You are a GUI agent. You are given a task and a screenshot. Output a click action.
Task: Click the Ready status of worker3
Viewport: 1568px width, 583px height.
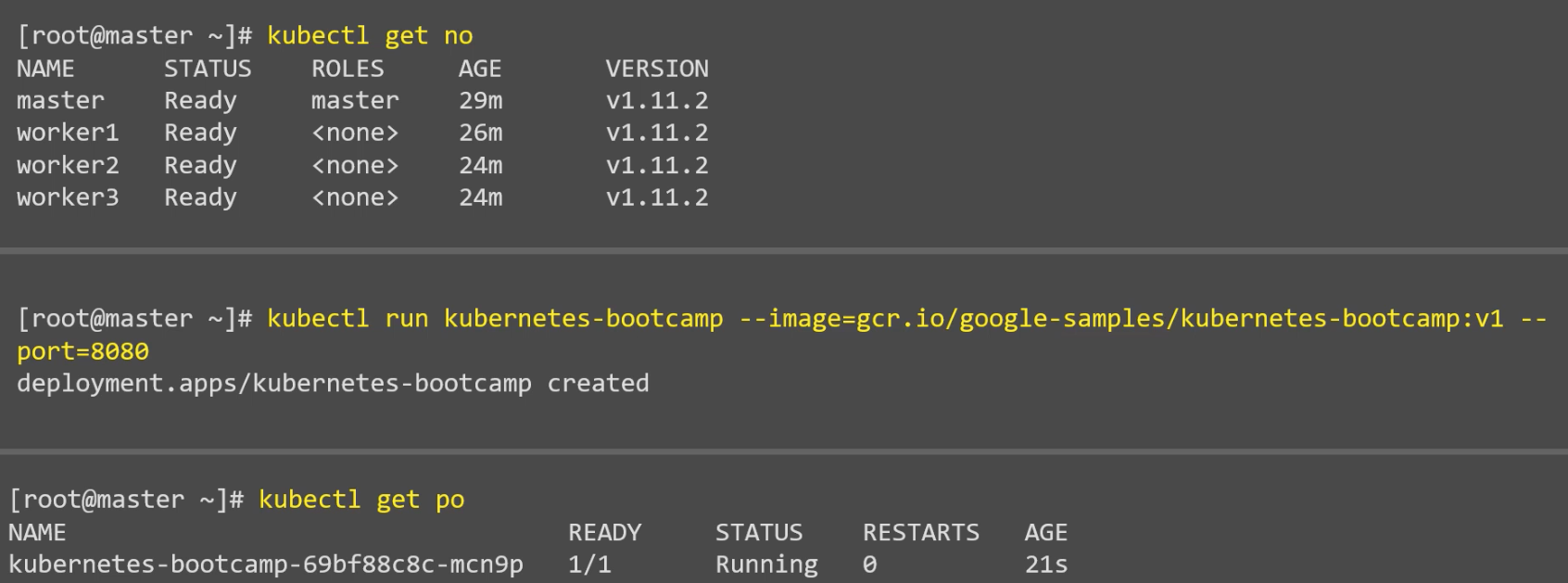tap(200, 198)
